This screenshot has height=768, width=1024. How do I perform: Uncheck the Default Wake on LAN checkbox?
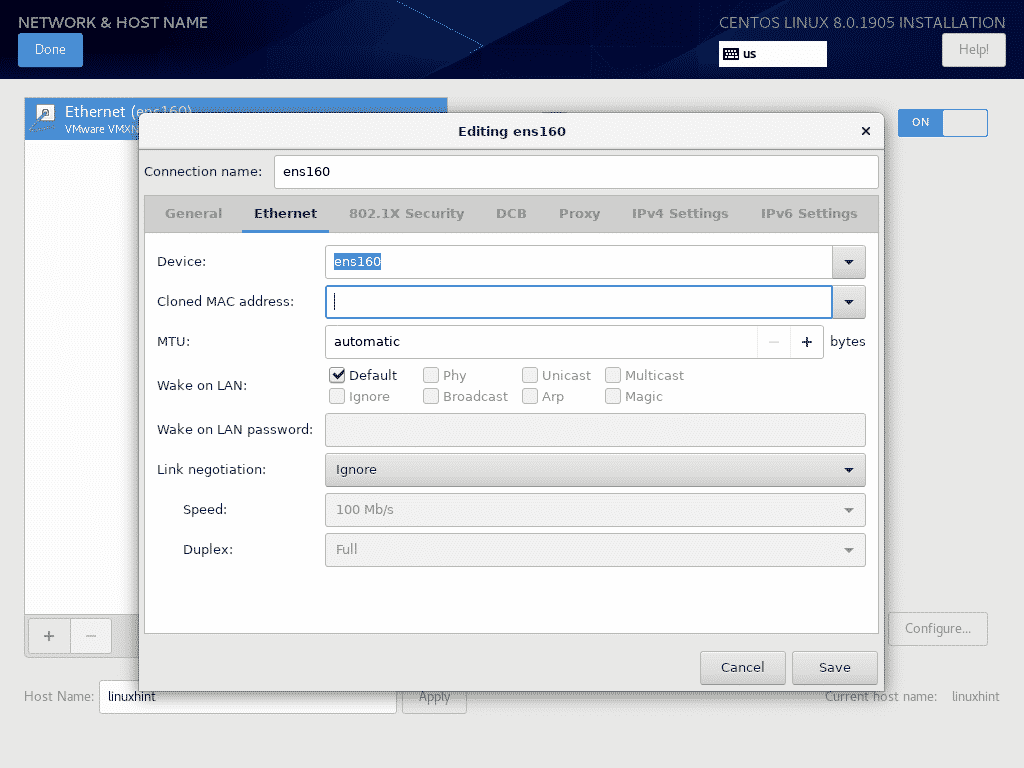(338, 376)
